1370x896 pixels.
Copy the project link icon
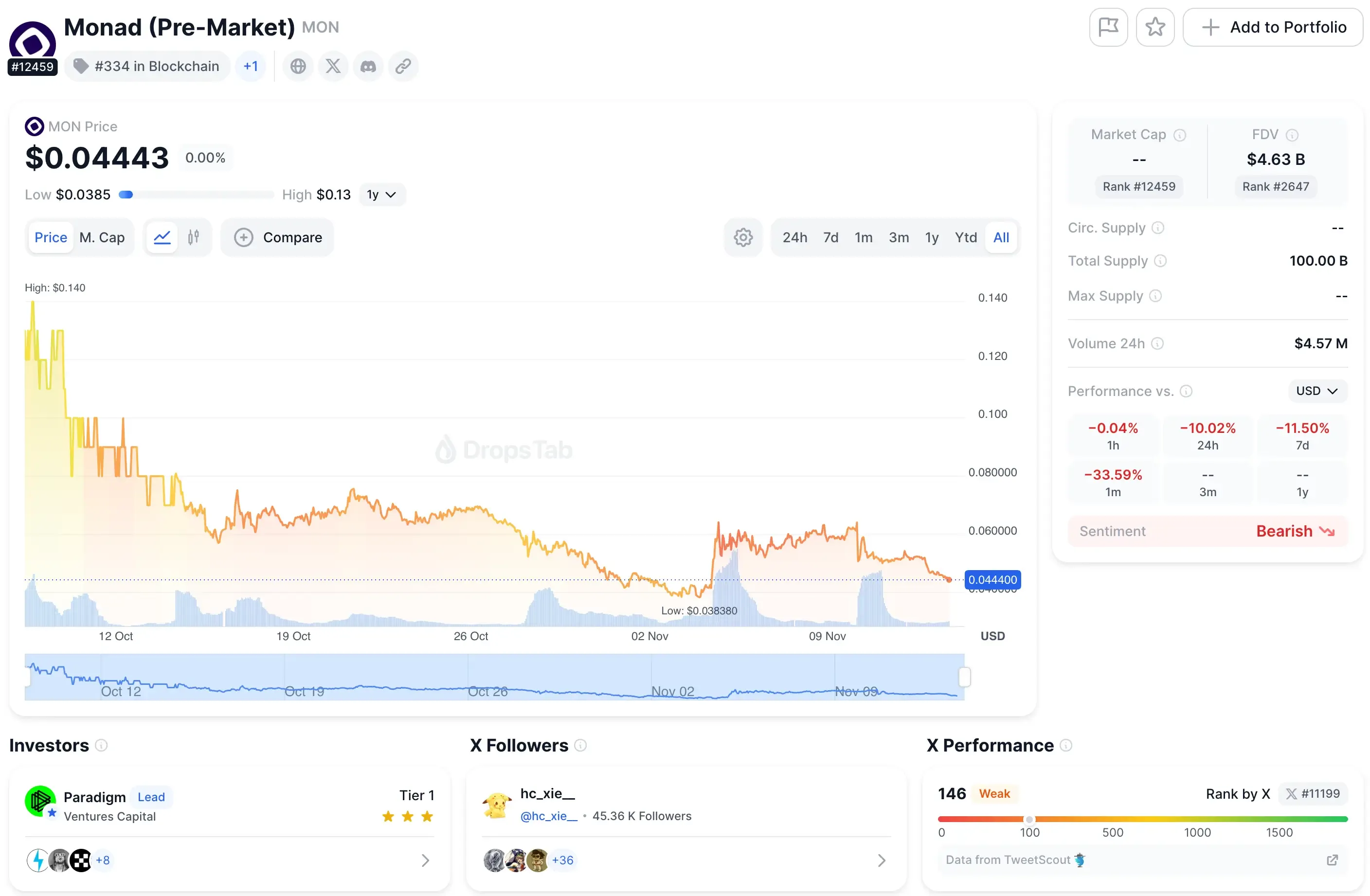click(403, 66)
